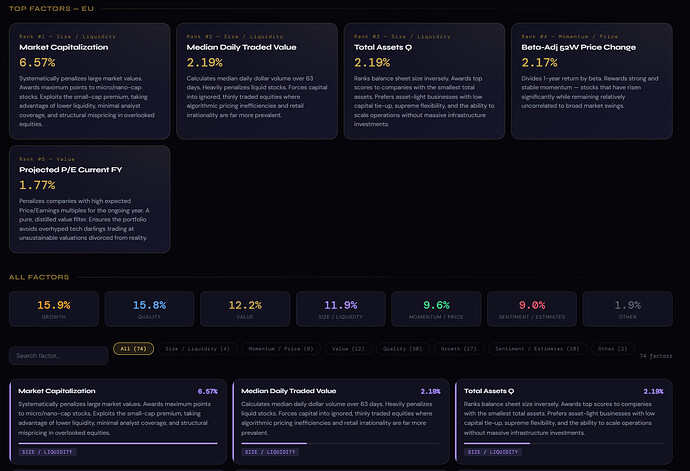The height and width of the screenshot is (471, 690).
Task: Open the 15.8% Quality summary tile
Action: coord(148,310)
